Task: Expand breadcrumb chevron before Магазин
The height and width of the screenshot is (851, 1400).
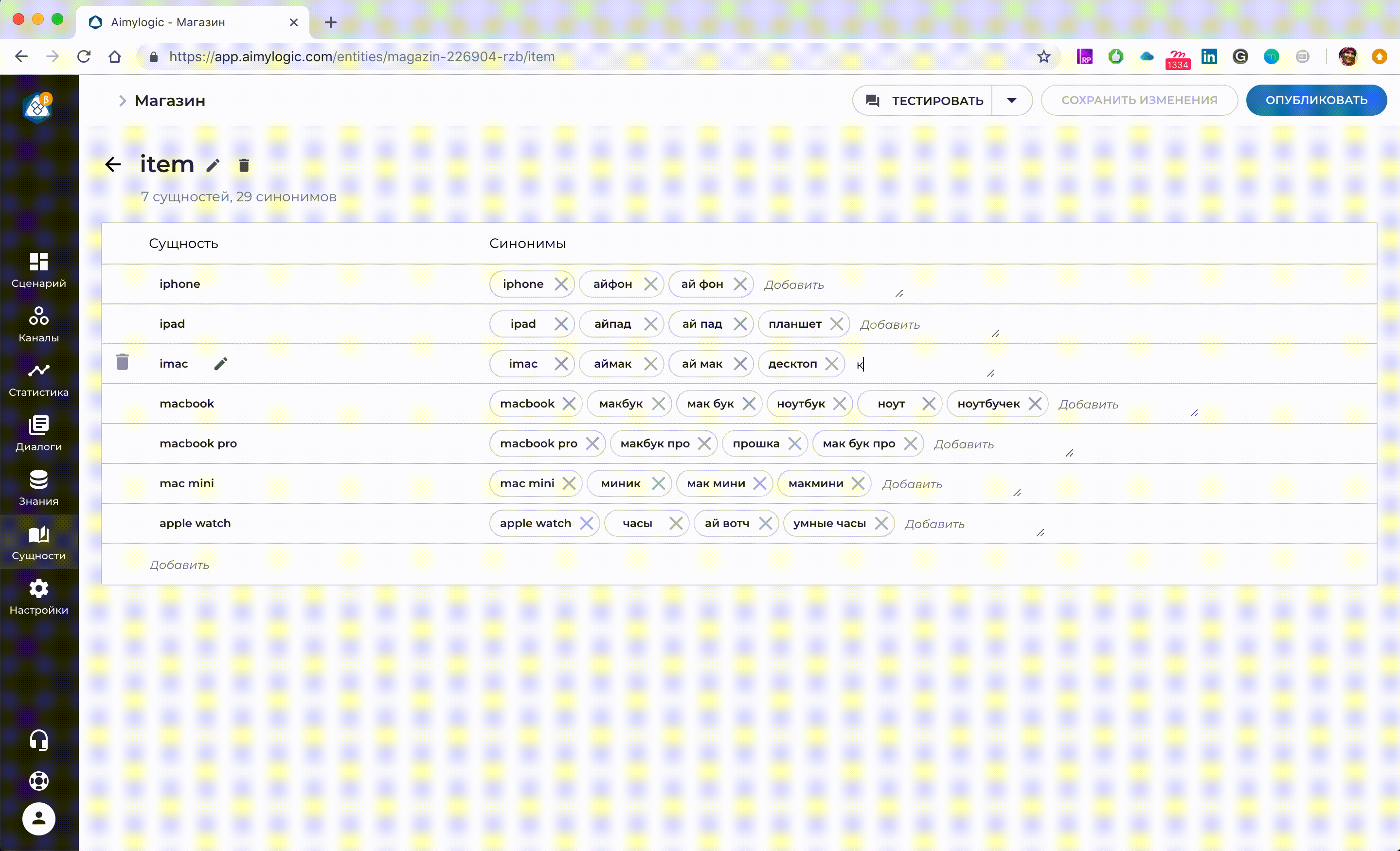Action: (122, 101)
